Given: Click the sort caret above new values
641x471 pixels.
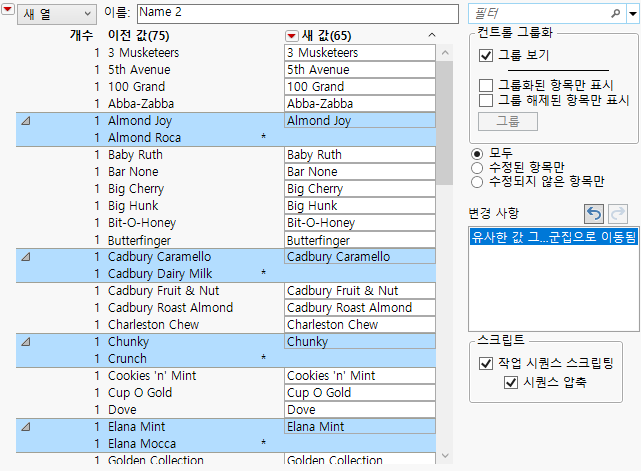Looking at the screenshot, I should (432, 35).
